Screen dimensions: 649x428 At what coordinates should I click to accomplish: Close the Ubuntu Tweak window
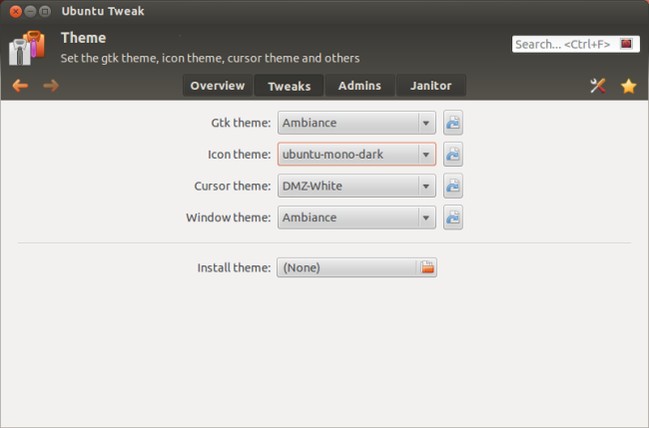16,11
